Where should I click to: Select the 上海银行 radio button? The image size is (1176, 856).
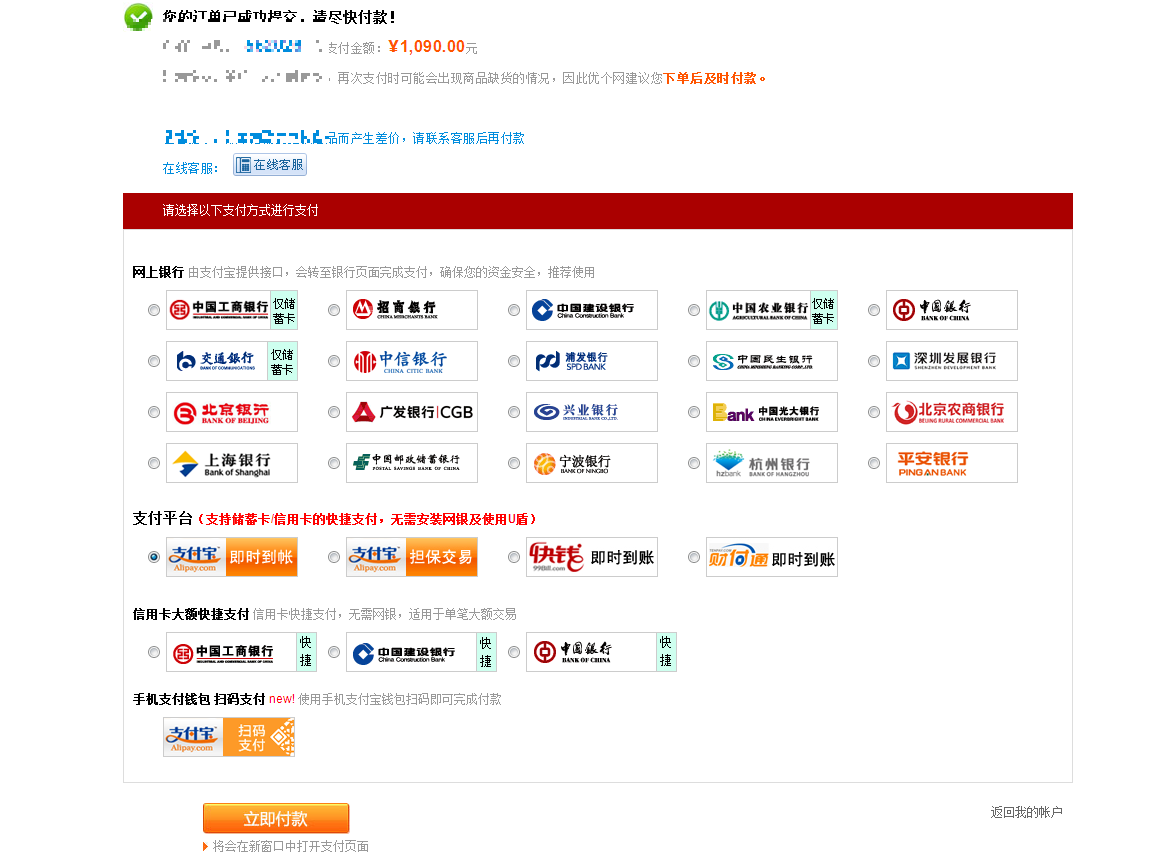click(154, 463)
